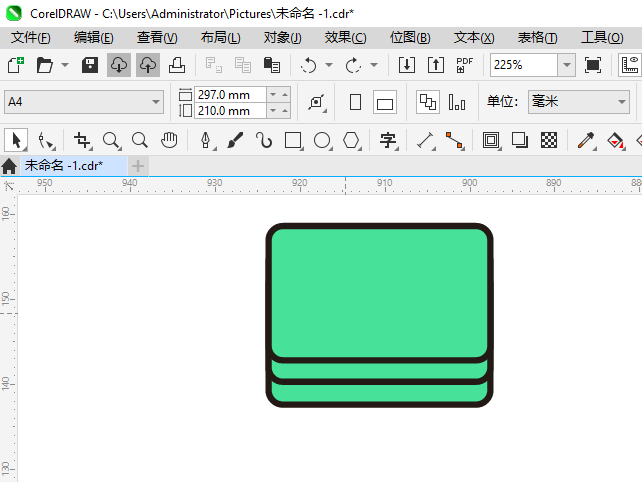Click the Print icon
642x482 pixels.
(x=177, y=65)
